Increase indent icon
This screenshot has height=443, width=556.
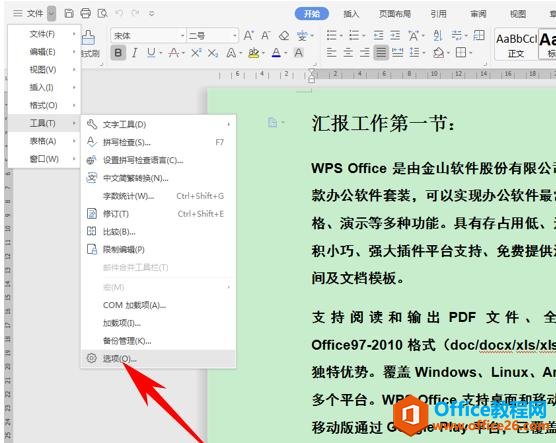coord(395,35)
